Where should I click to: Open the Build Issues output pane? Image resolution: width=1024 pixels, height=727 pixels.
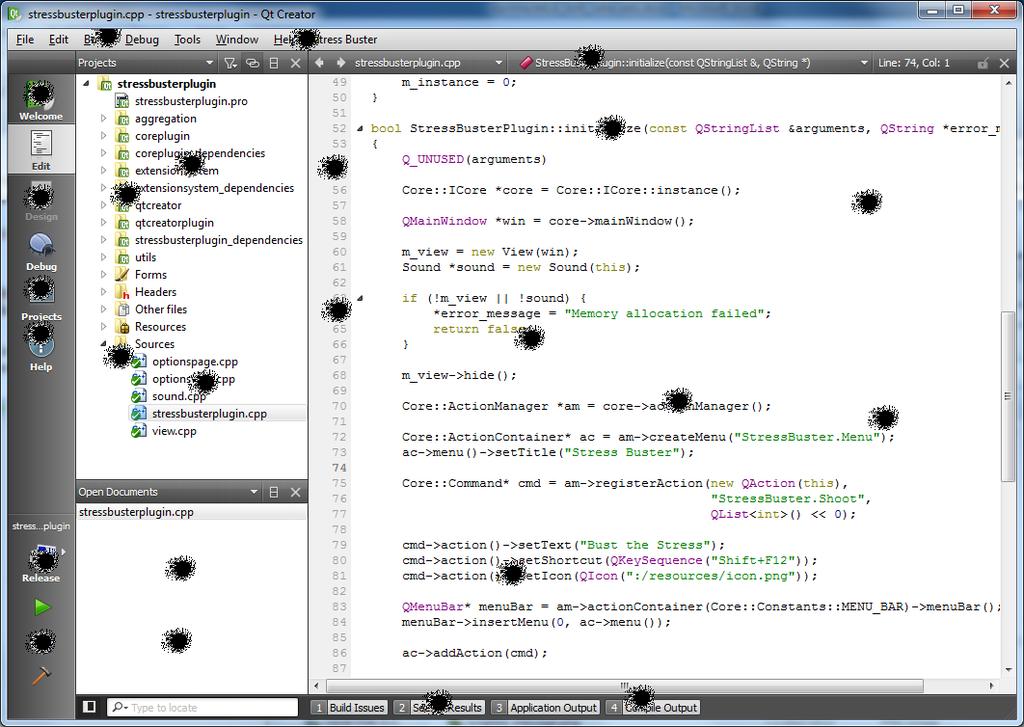349,707
